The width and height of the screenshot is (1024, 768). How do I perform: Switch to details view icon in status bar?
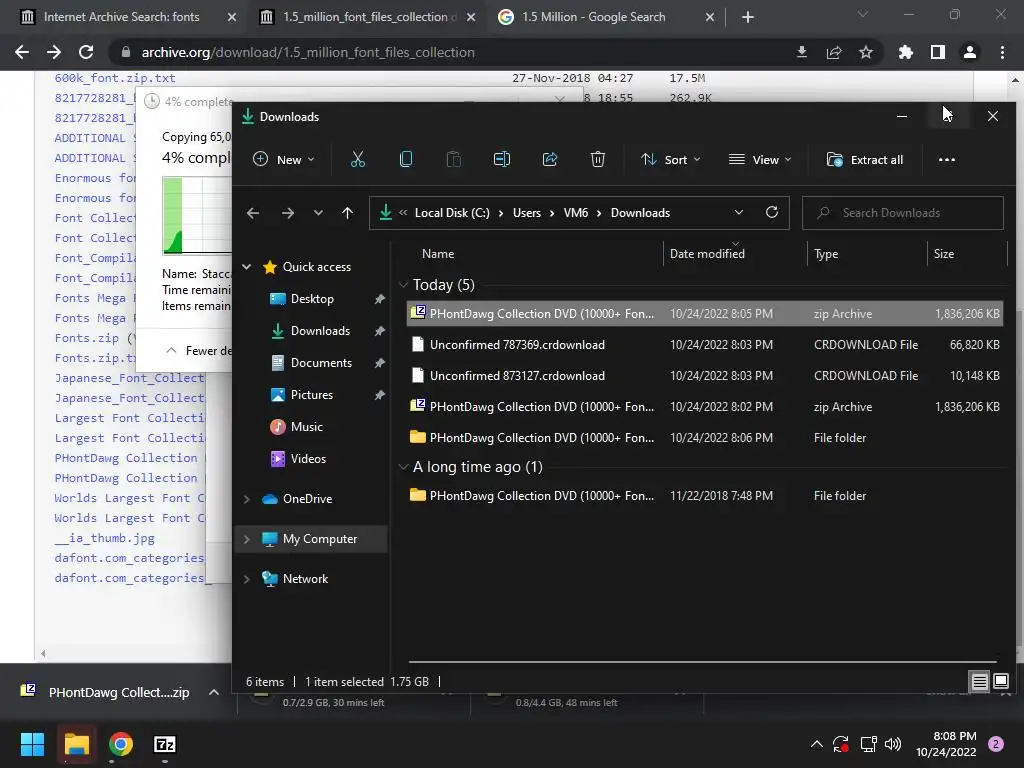(980, 682)
